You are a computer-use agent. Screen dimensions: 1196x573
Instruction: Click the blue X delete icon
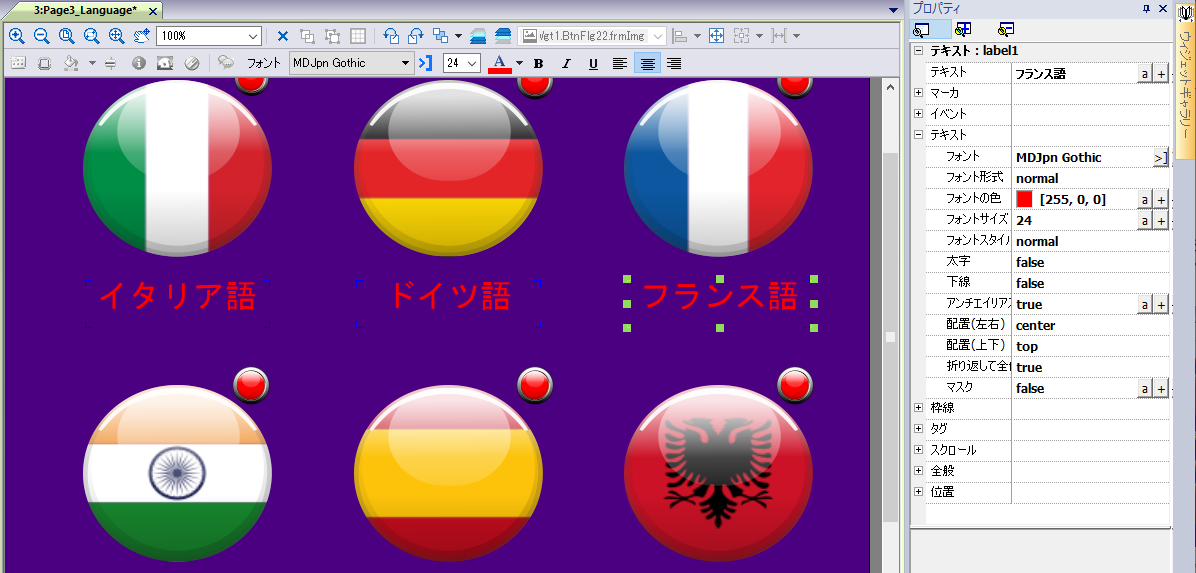(x=282, y=36)
